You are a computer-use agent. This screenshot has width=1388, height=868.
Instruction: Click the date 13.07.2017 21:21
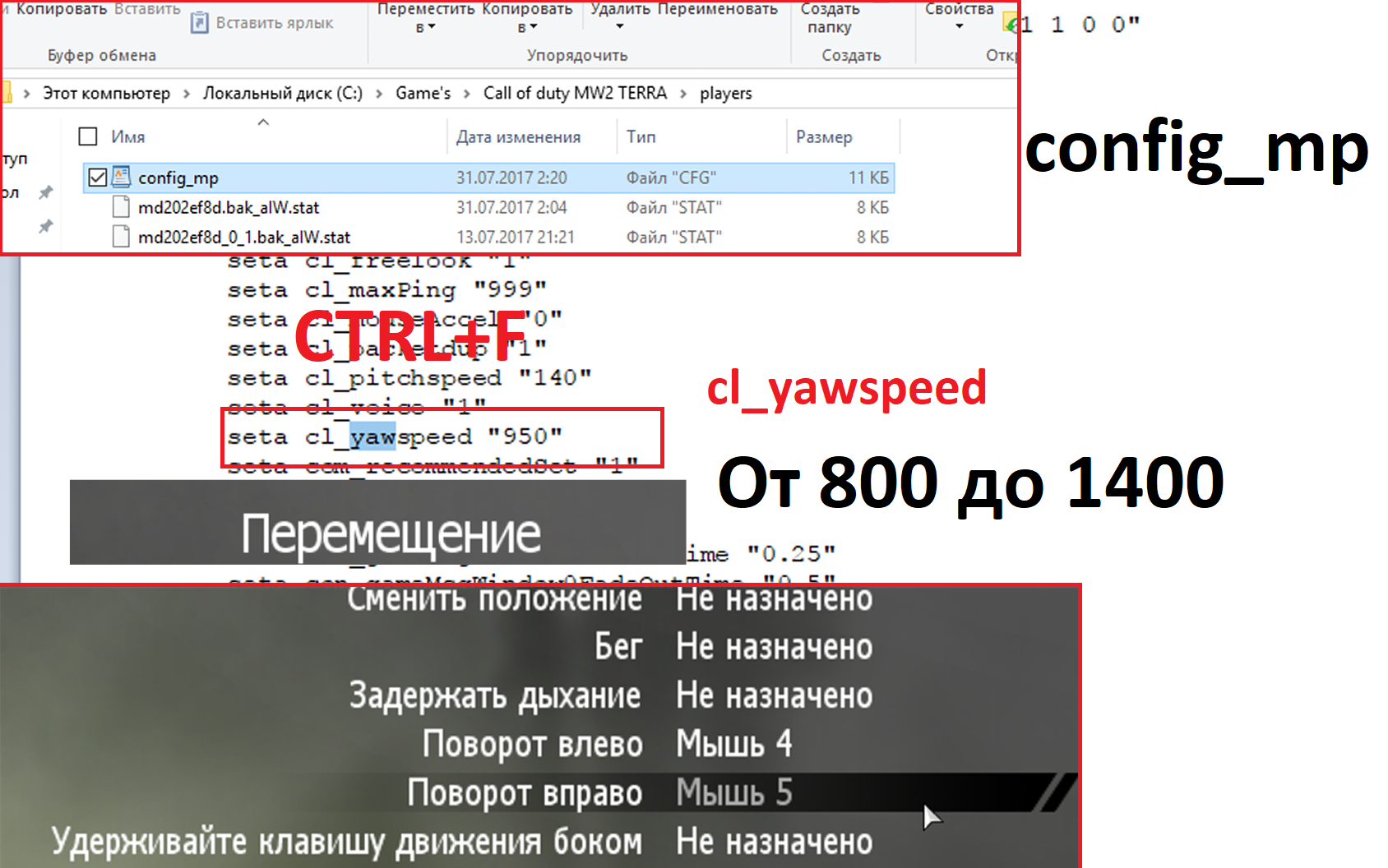pos(516,237)
